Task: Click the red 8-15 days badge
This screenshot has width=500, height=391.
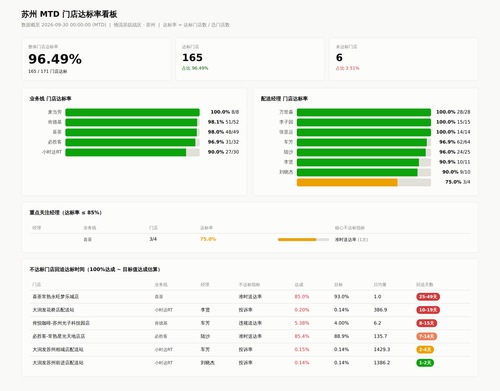Action: click(427, 323)
